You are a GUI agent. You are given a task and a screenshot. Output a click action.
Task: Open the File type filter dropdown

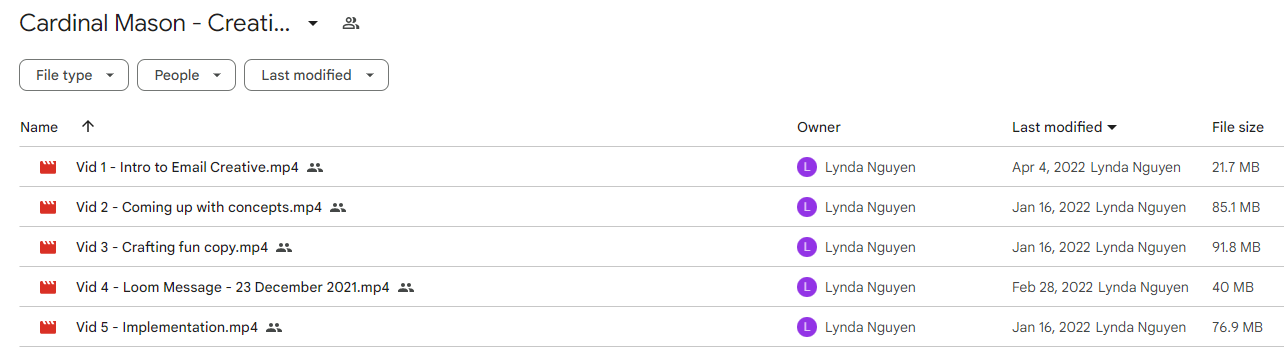tap(74, 75)
